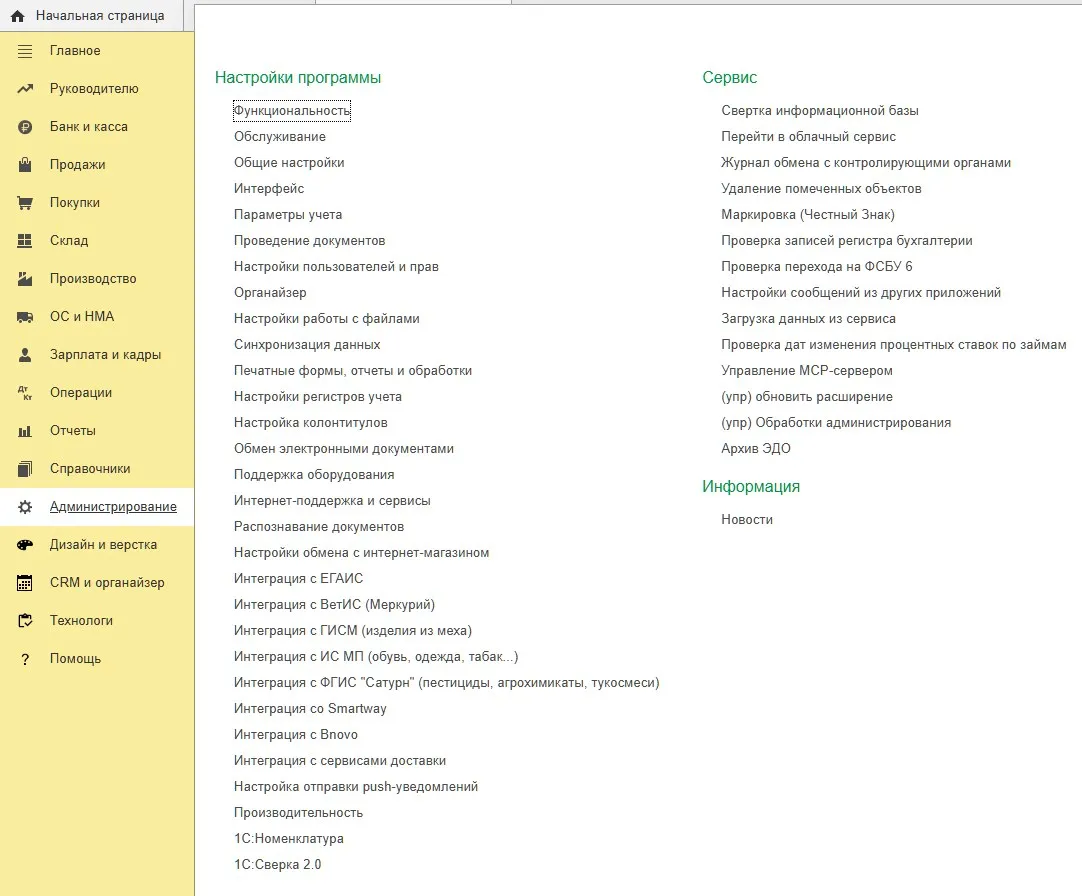
Task: Open Настройка отправки push-уведомлений
Action: pos(355,787)
